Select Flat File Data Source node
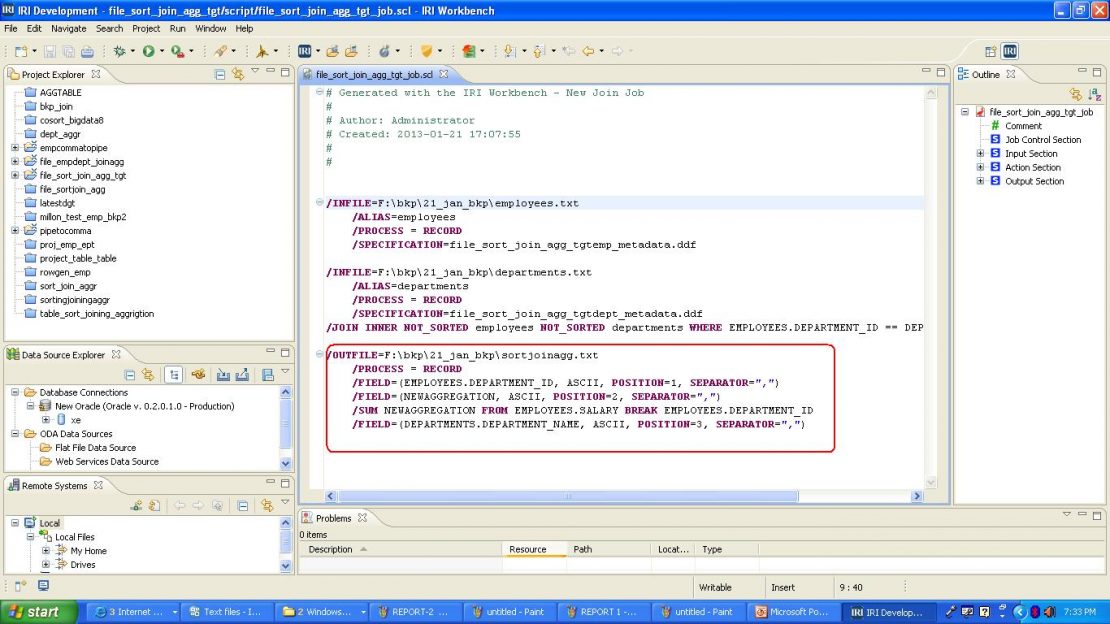This screenshot has width=1110, height=624. coord(96,448)
